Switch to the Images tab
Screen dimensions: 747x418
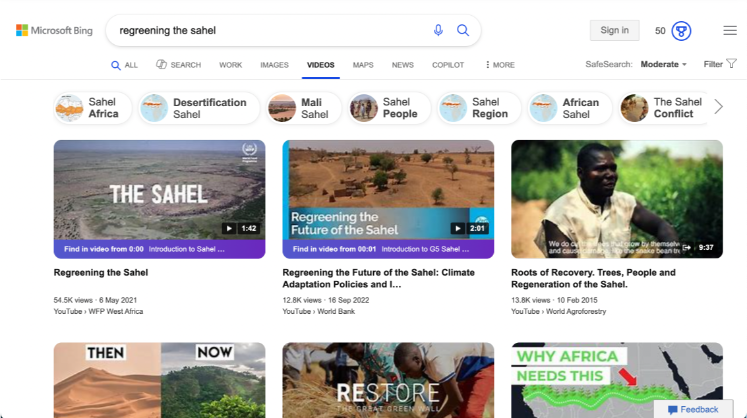[x=274, y=65]
